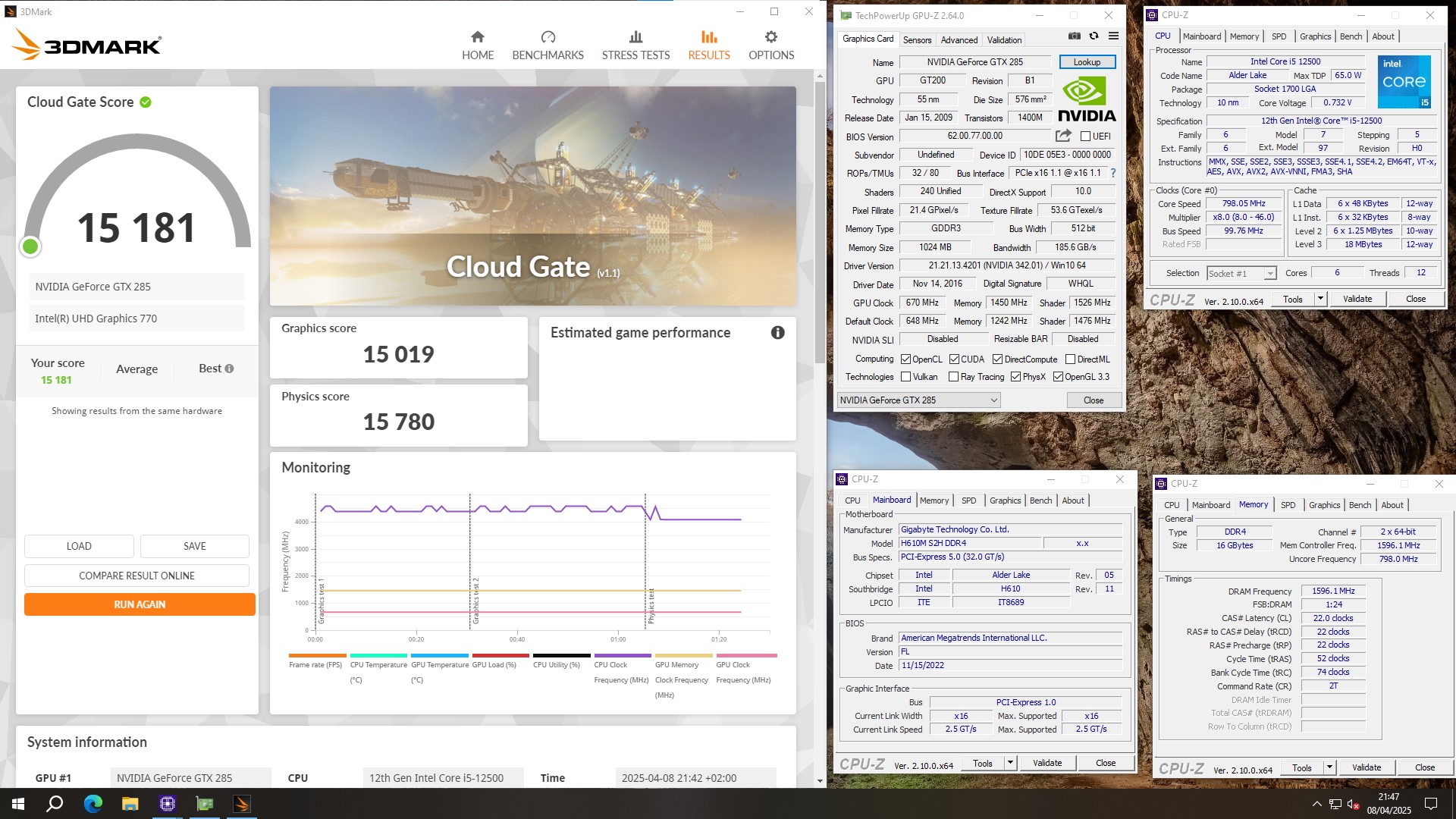The width and height of the screenshot is (1456, 819).
Task: Click COMPARE RESULT ONLINE button
Action: pos(136,576)
